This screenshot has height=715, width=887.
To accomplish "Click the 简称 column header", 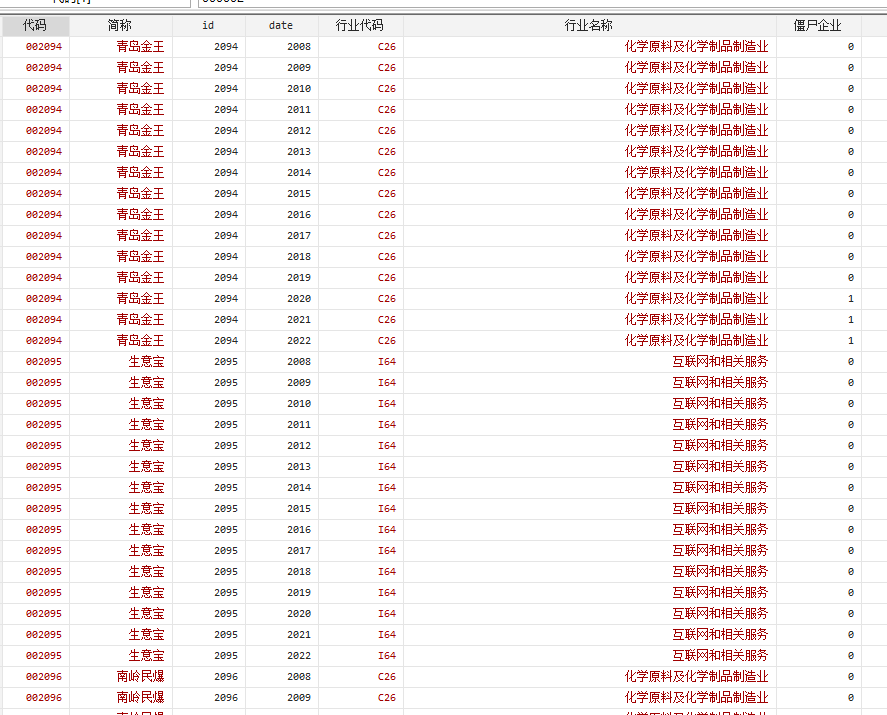I will [120, 26].
